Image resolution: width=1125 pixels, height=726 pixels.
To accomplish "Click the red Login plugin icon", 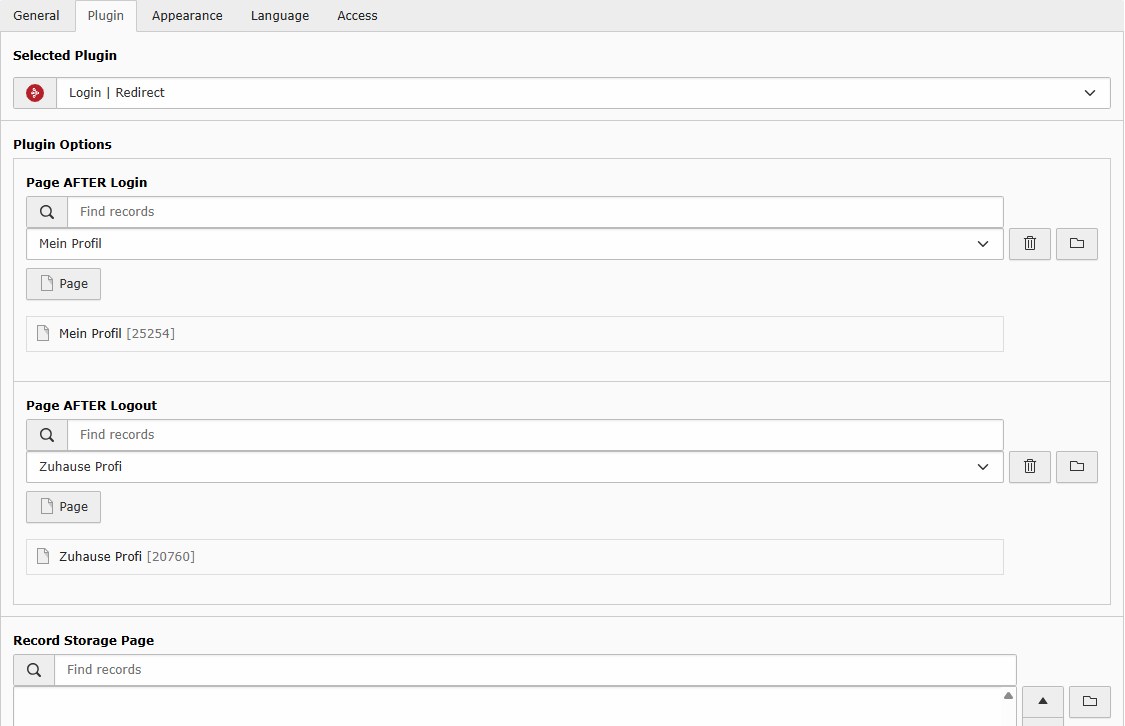I will click(x=35, y=93).
